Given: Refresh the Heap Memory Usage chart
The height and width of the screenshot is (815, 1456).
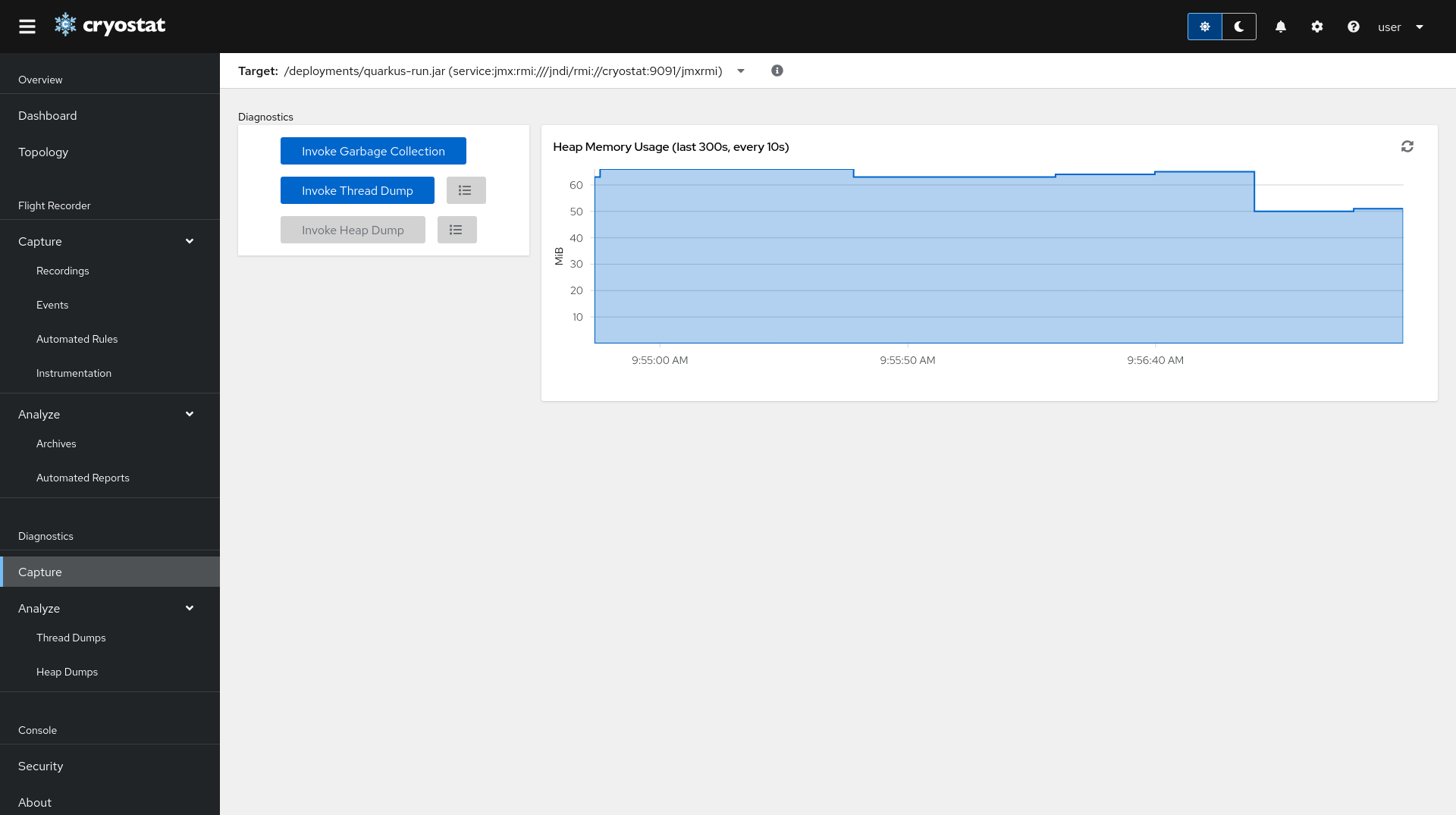Looking at the screenshot, I should [1407, 146].
